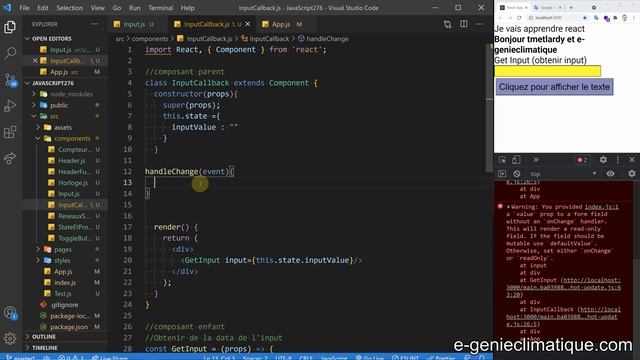Click the DevTools error count badge
The height and width of the screenshot is (360, 640).
(582, 160)
